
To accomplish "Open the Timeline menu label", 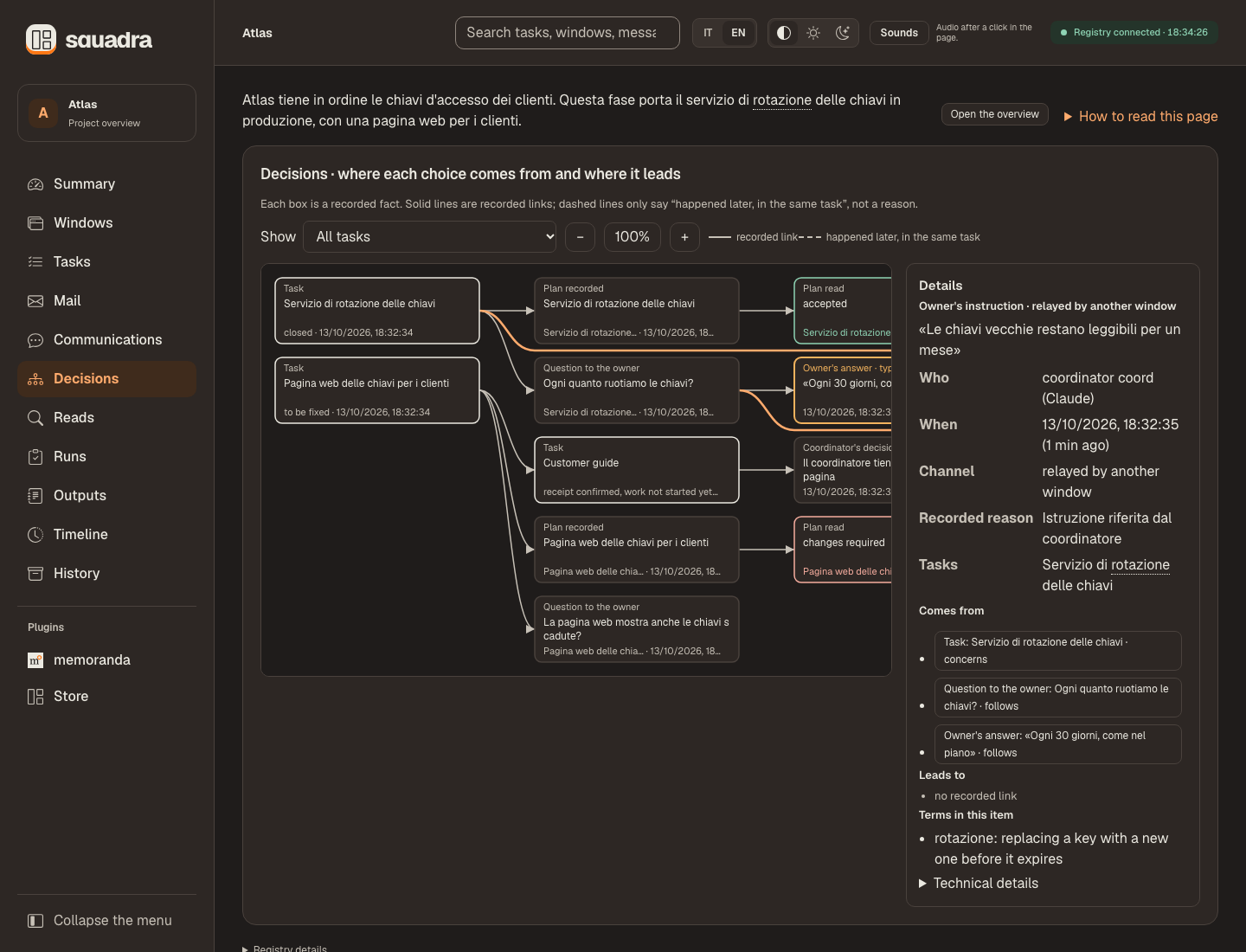I will coord(80,535).
